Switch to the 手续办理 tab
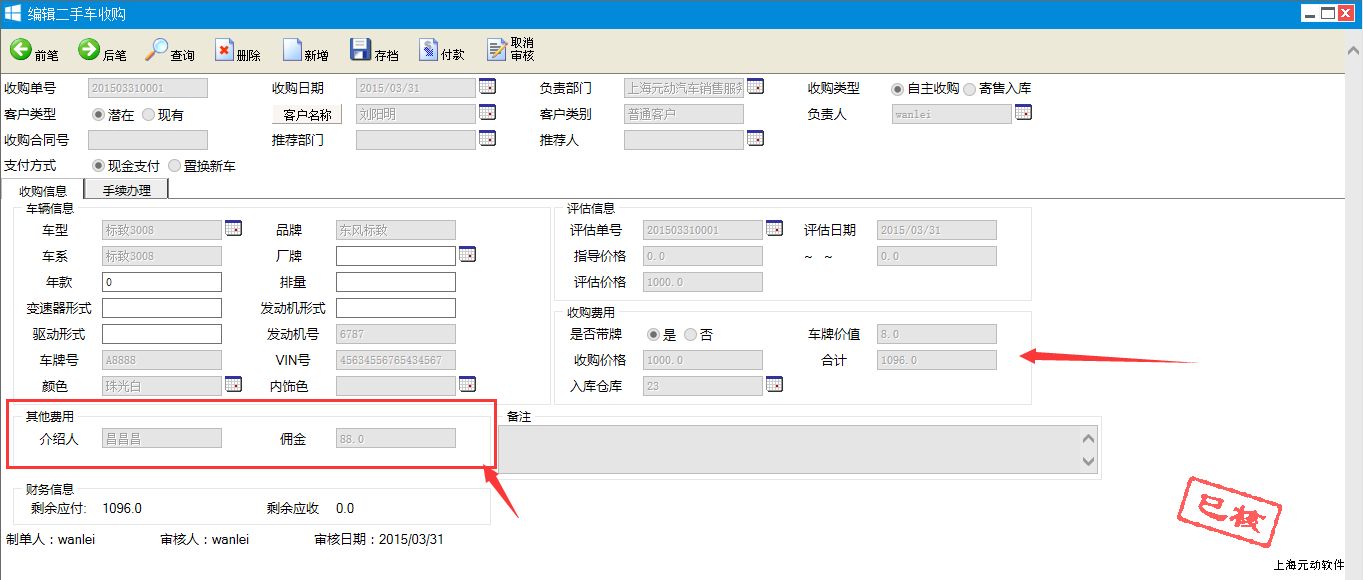1363x580 pixels. pyautogui.click(x=126, y=190)
